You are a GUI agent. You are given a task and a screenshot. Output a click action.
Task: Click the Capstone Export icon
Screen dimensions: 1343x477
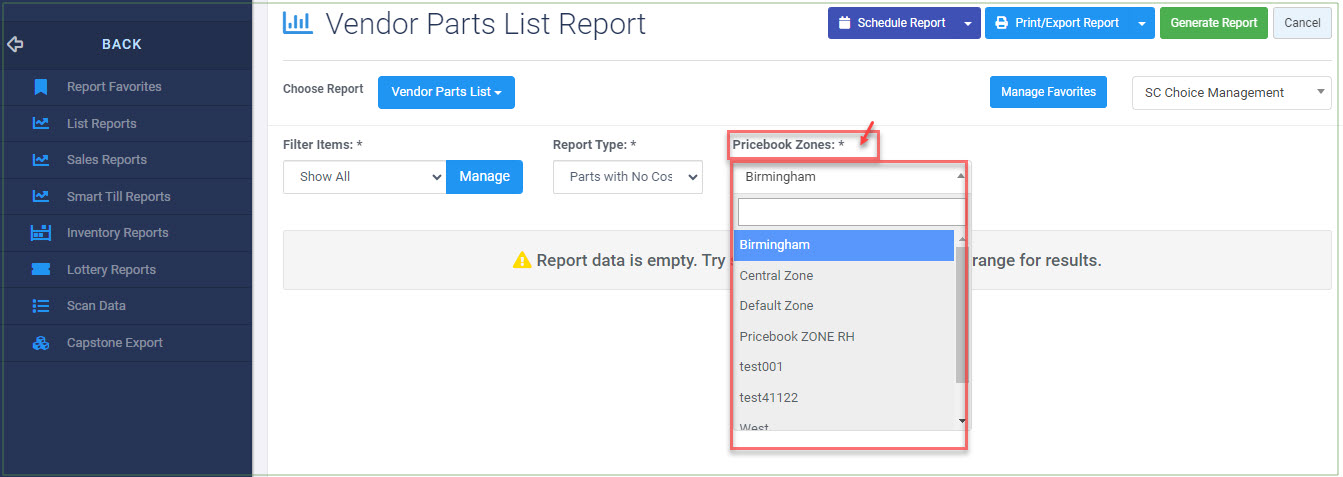41,343
